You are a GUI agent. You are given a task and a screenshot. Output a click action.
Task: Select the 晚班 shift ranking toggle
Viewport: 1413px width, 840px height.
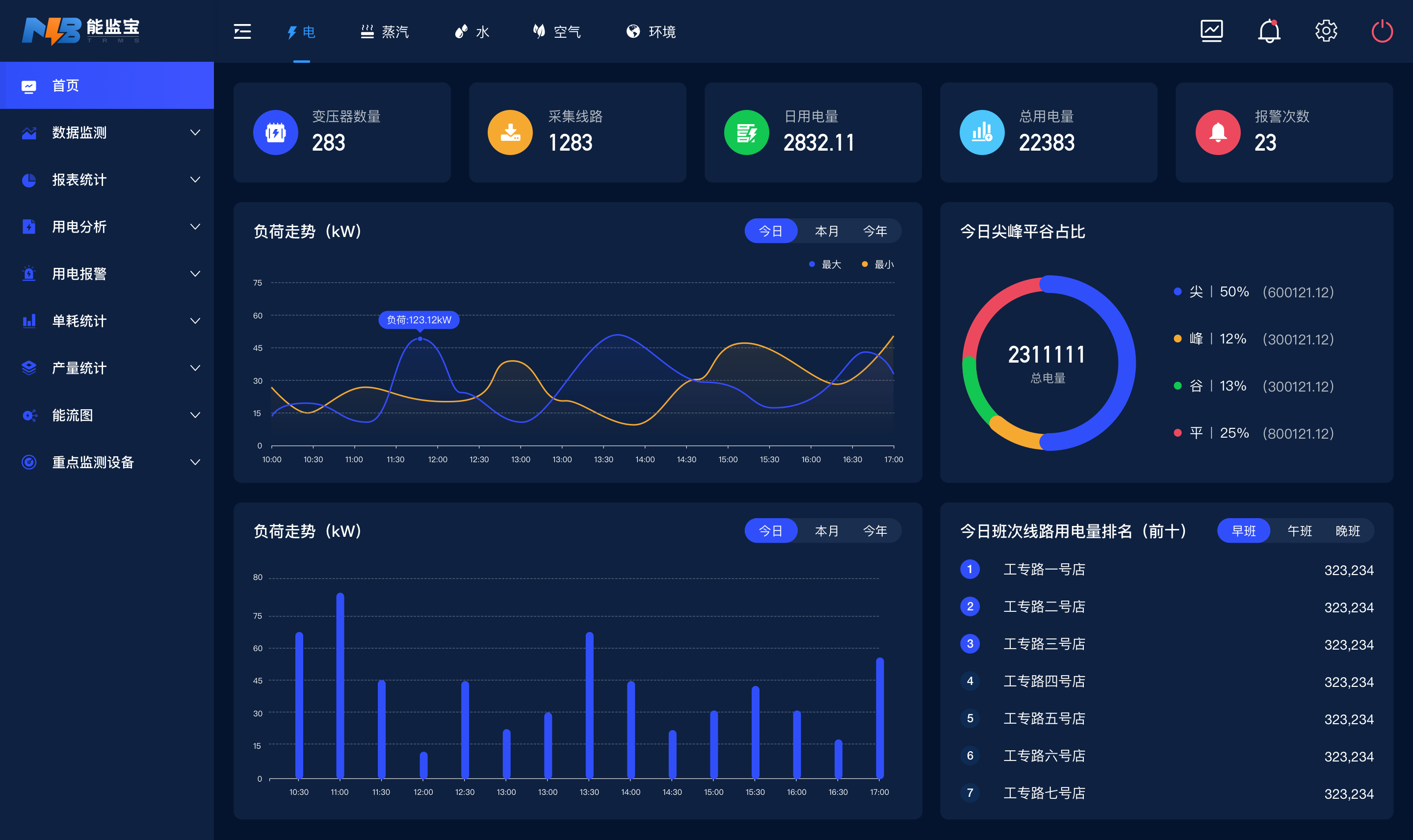1347,531
